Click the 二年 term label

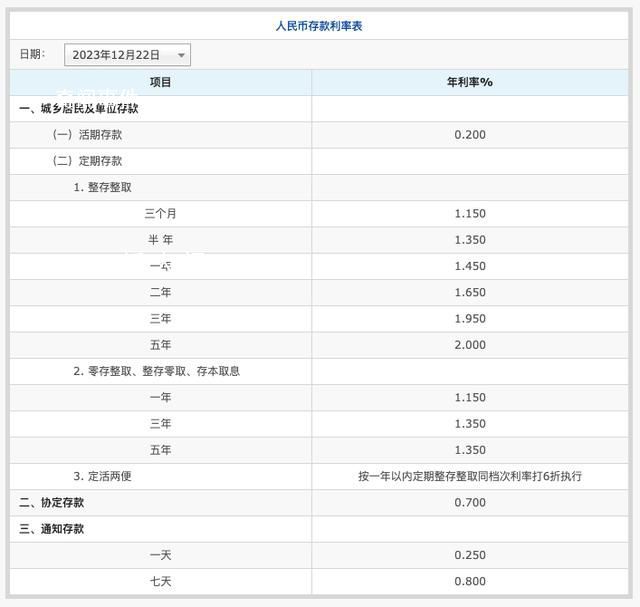160,293
